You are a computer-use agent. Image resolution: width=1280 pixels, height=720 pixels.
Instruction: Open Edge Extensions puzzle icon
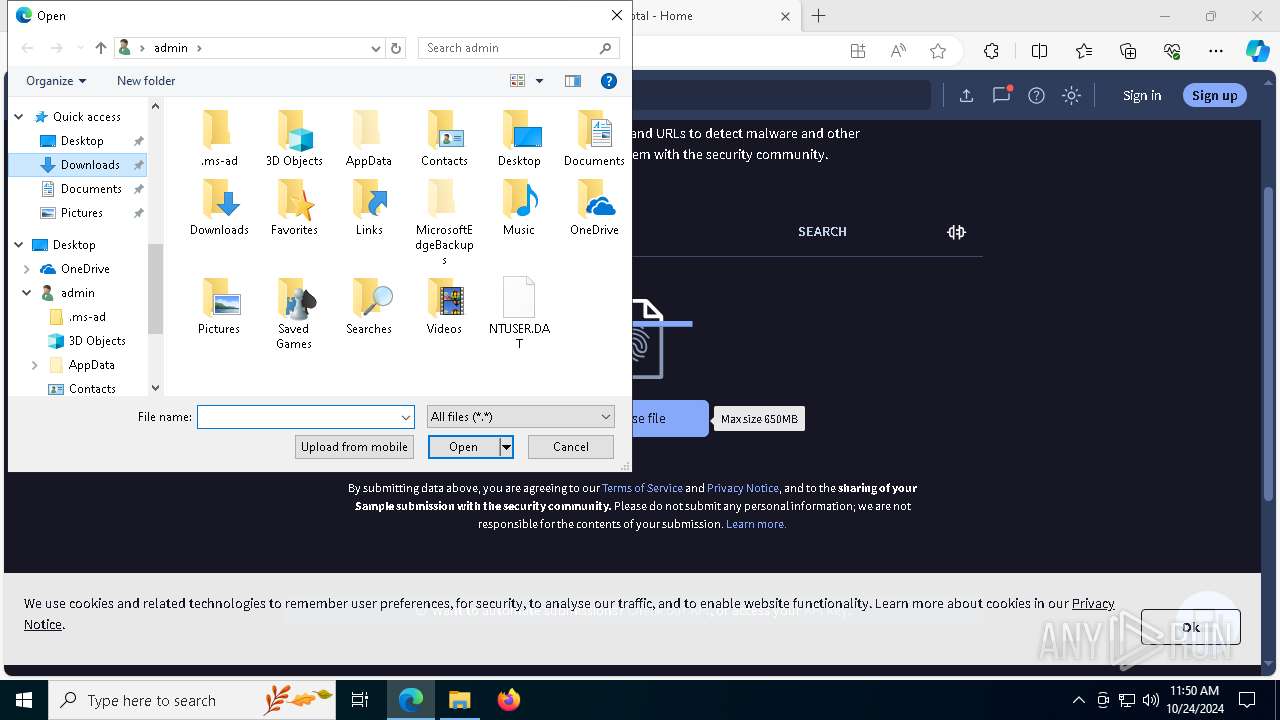pyautogui.click(x=991, y=51)
